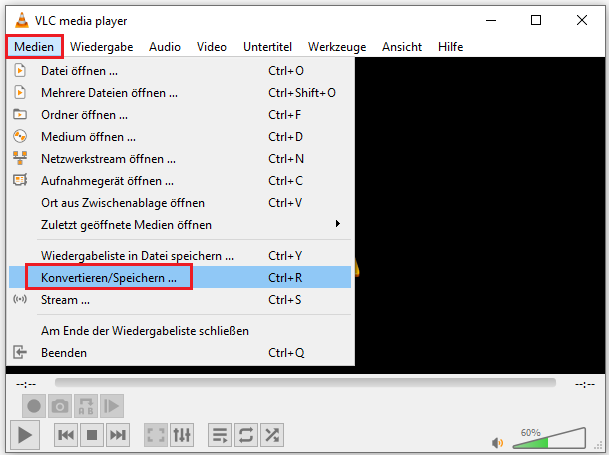Stop playback with stop button

pos(92,435)
